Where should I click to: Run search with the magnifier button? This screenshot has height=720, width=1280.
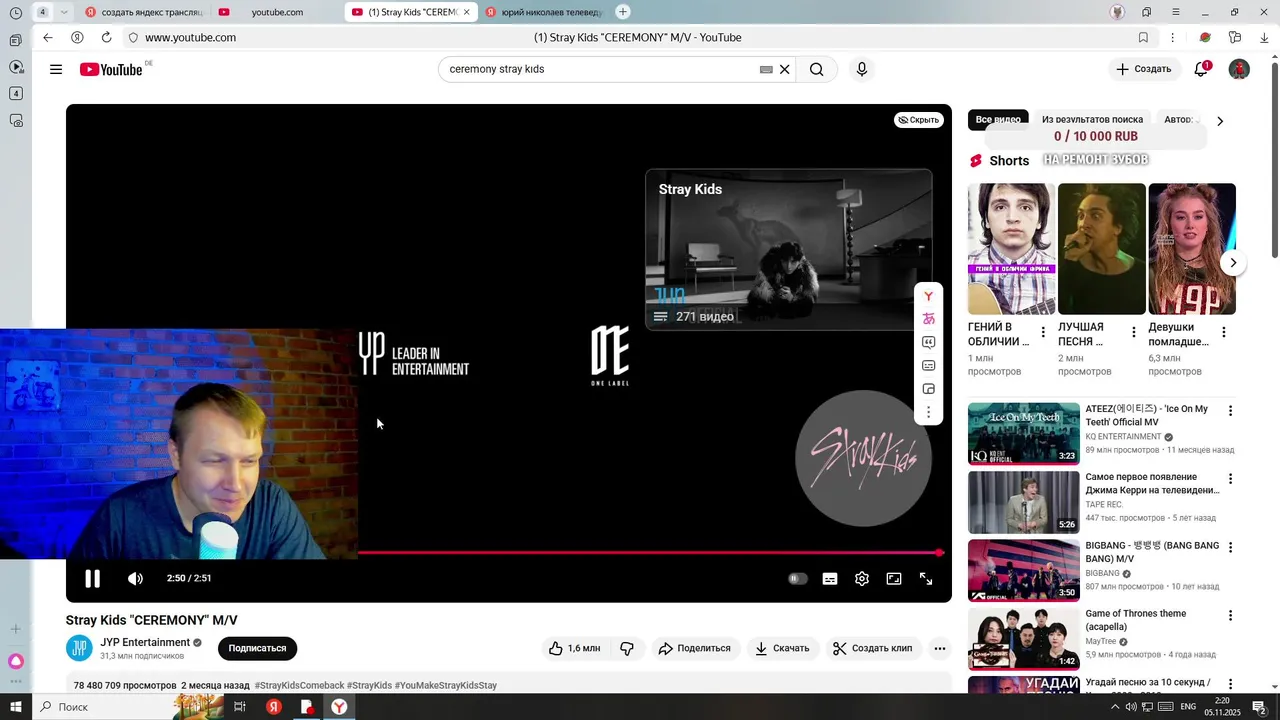pyautogui.click(x=817, y=69)
